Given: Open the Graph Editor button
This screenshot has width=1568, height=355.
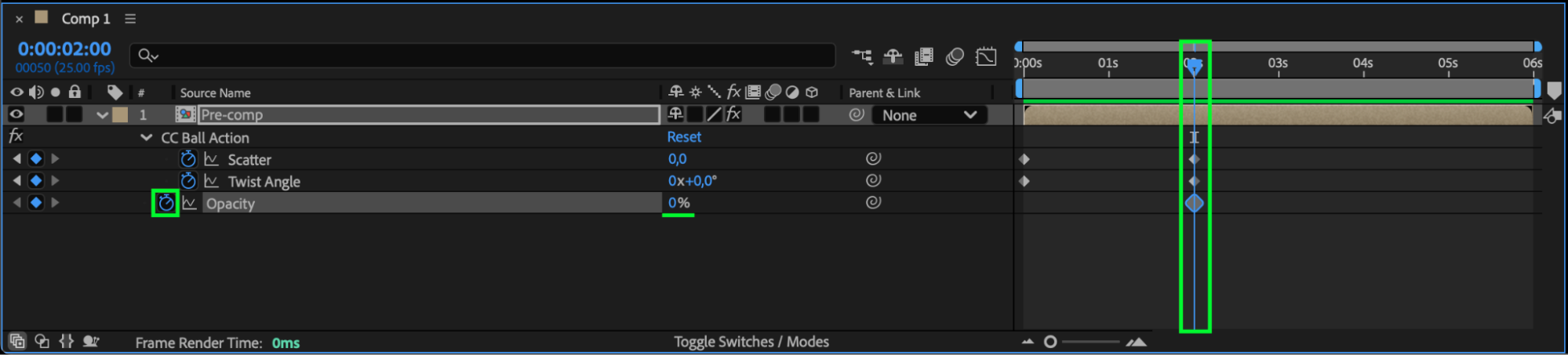Looking at the screenshot, I should tap(986, 56).
